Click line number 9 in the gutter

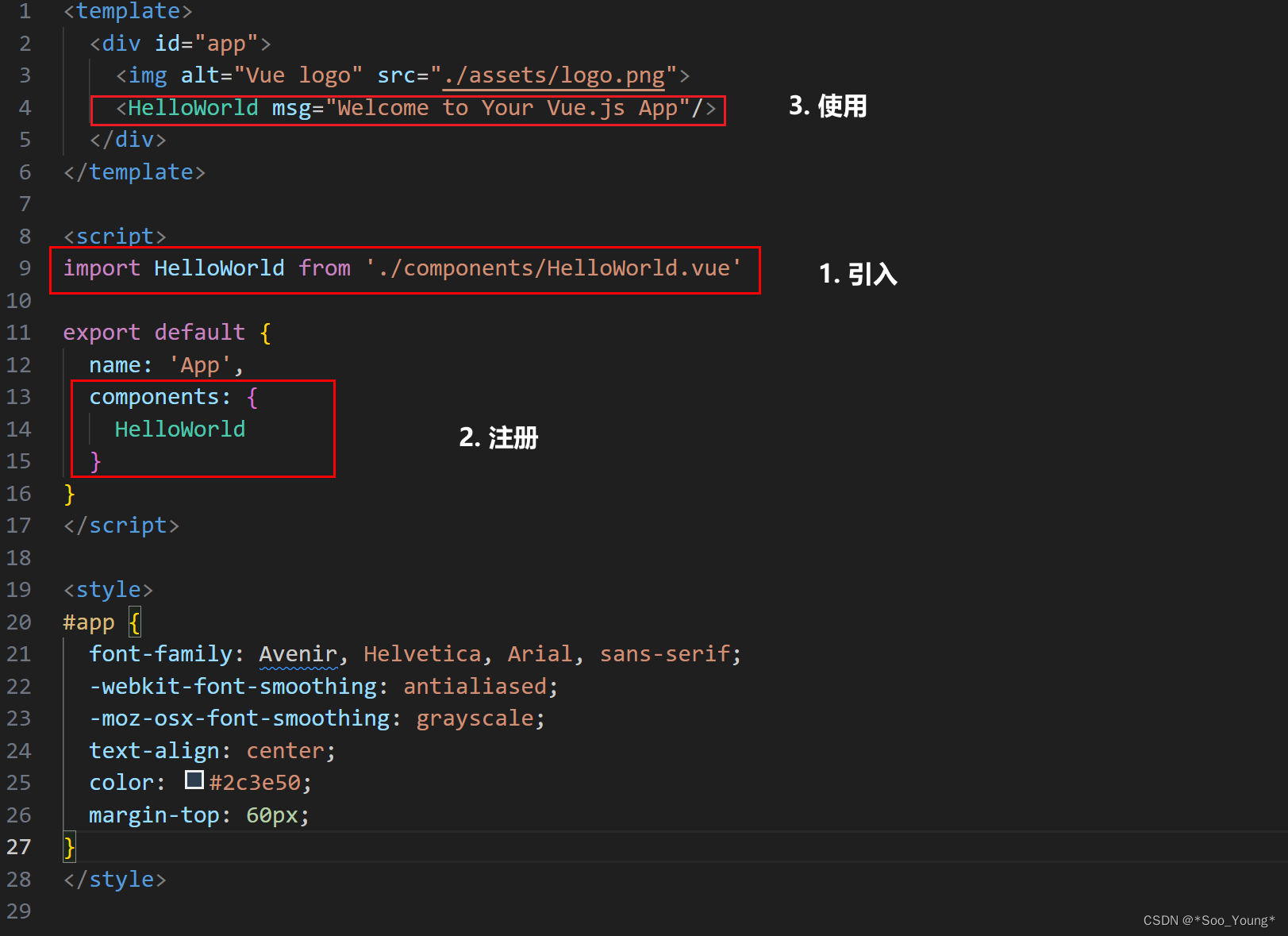[x=25, y=268]
